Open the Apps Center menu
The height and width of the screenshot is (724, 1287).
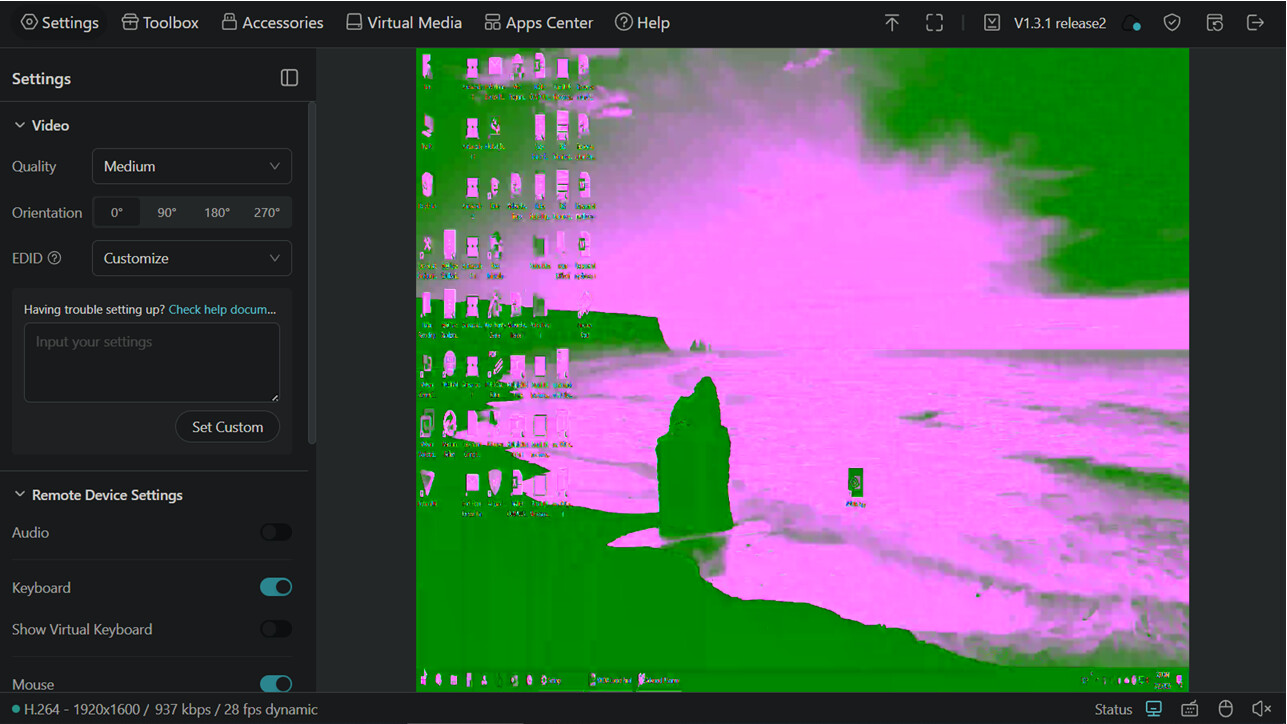pyautogui.click(x=538, y=22)
